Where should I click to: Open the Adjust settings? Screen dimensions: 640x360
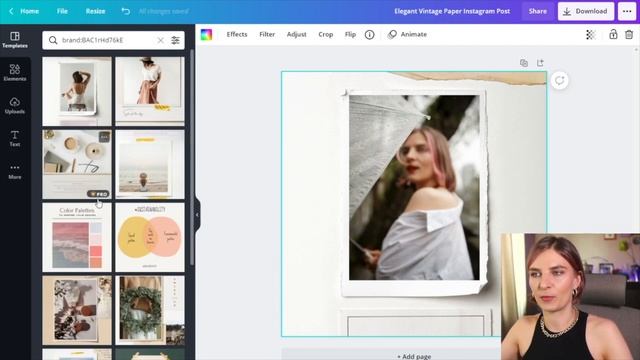tap(296, 34)
